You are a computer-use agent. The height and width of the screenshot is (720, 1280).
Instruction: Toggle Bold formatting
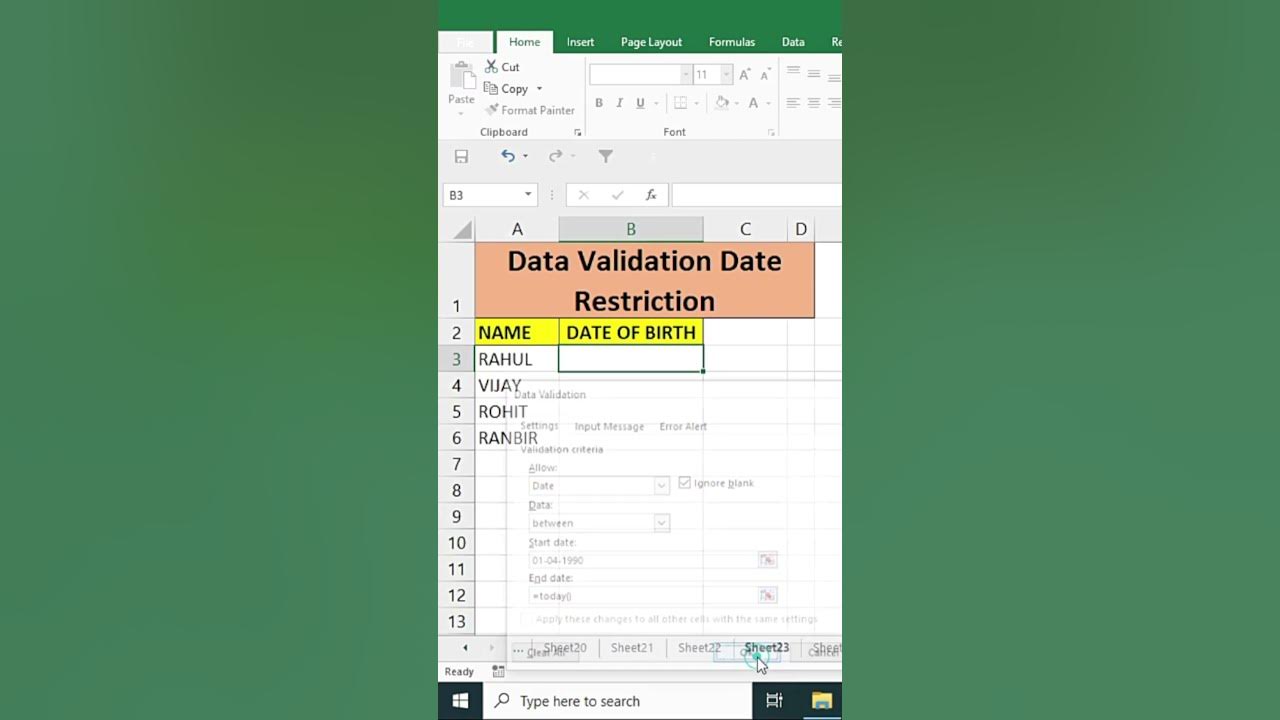click(599, 103)
